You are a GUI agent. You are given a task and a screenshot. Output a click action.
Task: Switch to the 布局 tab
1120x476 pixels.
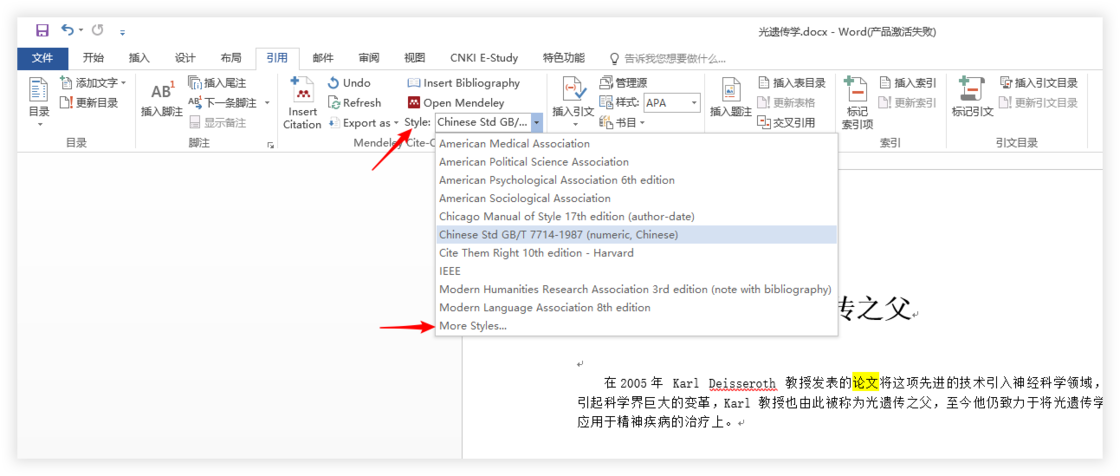point(231,58)
